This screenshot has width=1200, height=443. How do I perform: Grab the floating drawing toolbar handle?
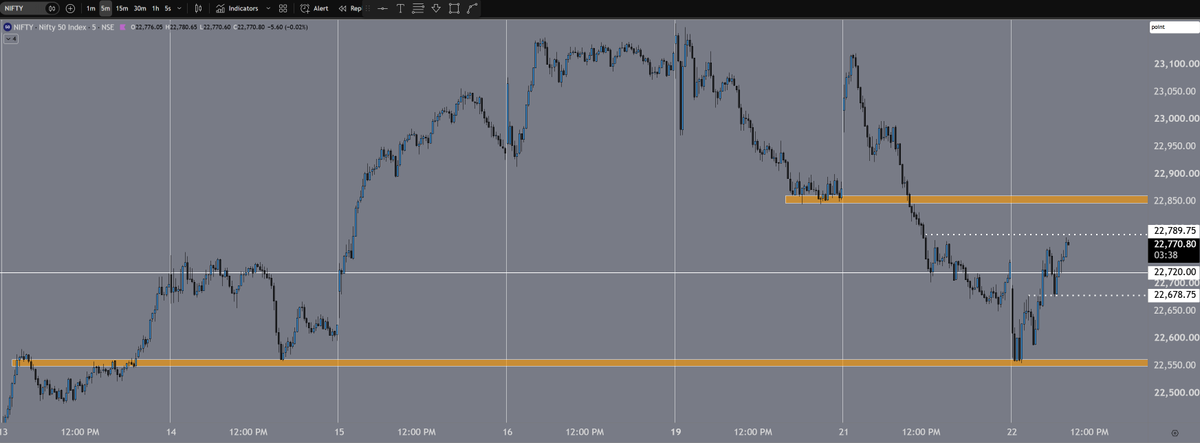[367, 8]
